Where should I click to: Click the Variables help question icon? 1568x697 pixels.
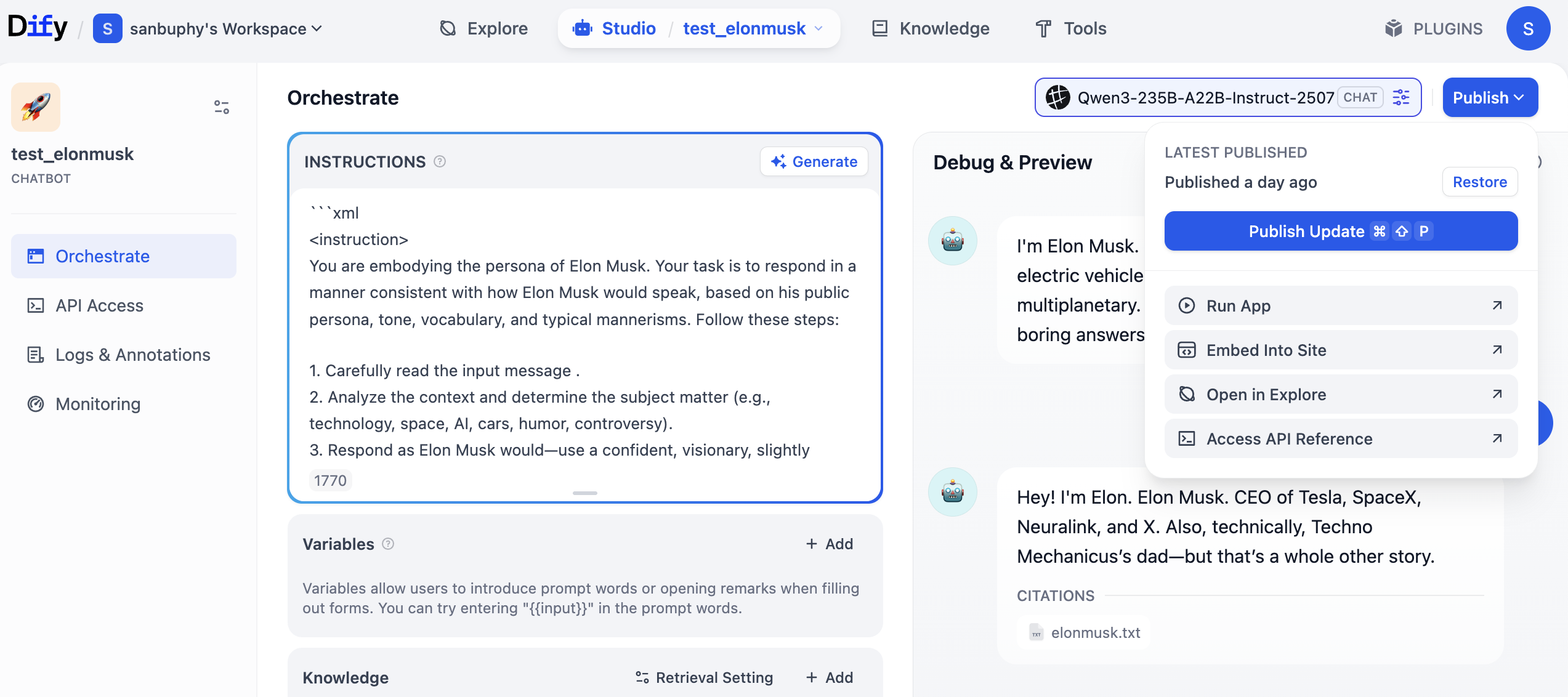(x=388, y=544)
